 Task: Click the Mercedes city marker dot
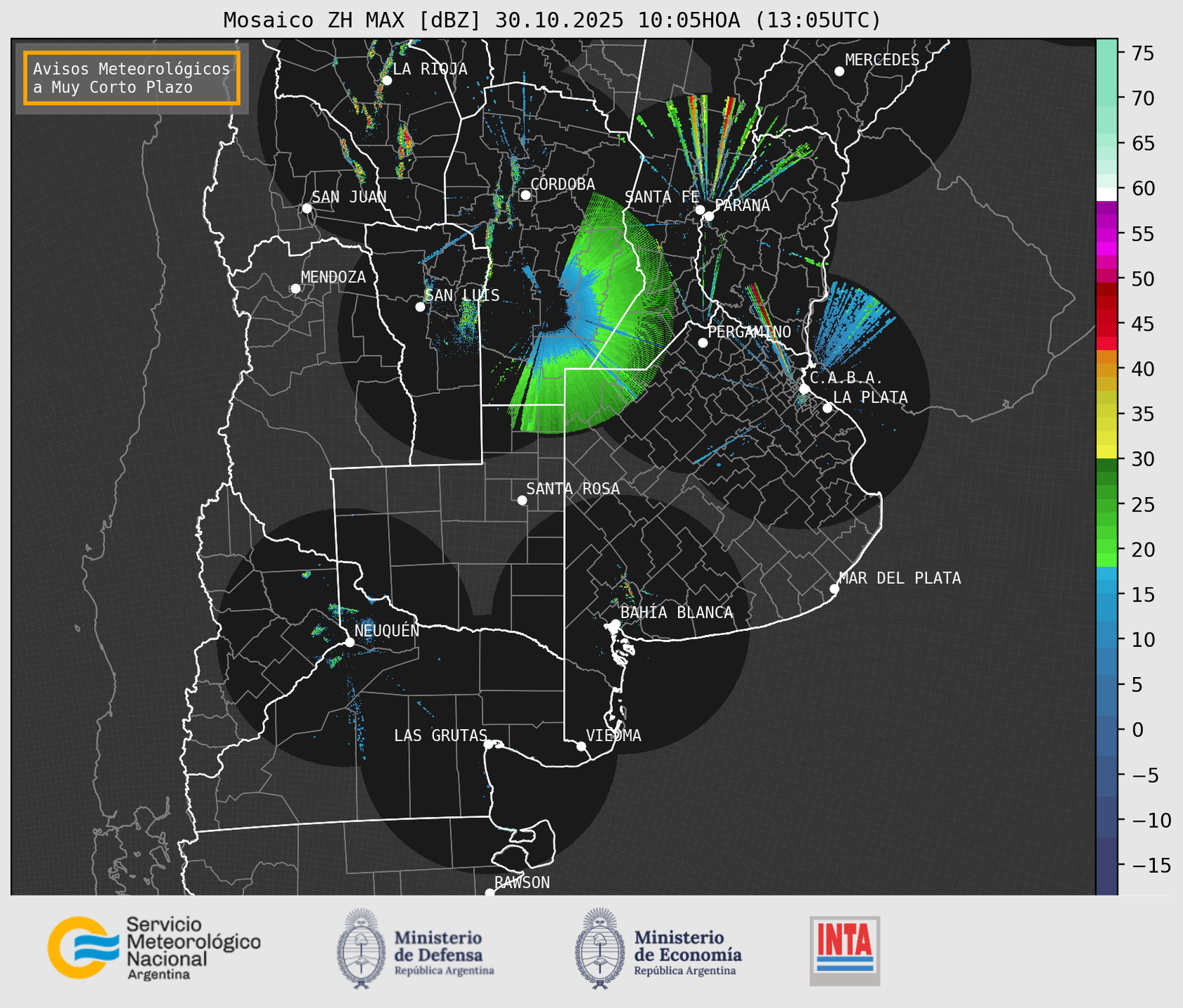[x=839, y=71]
